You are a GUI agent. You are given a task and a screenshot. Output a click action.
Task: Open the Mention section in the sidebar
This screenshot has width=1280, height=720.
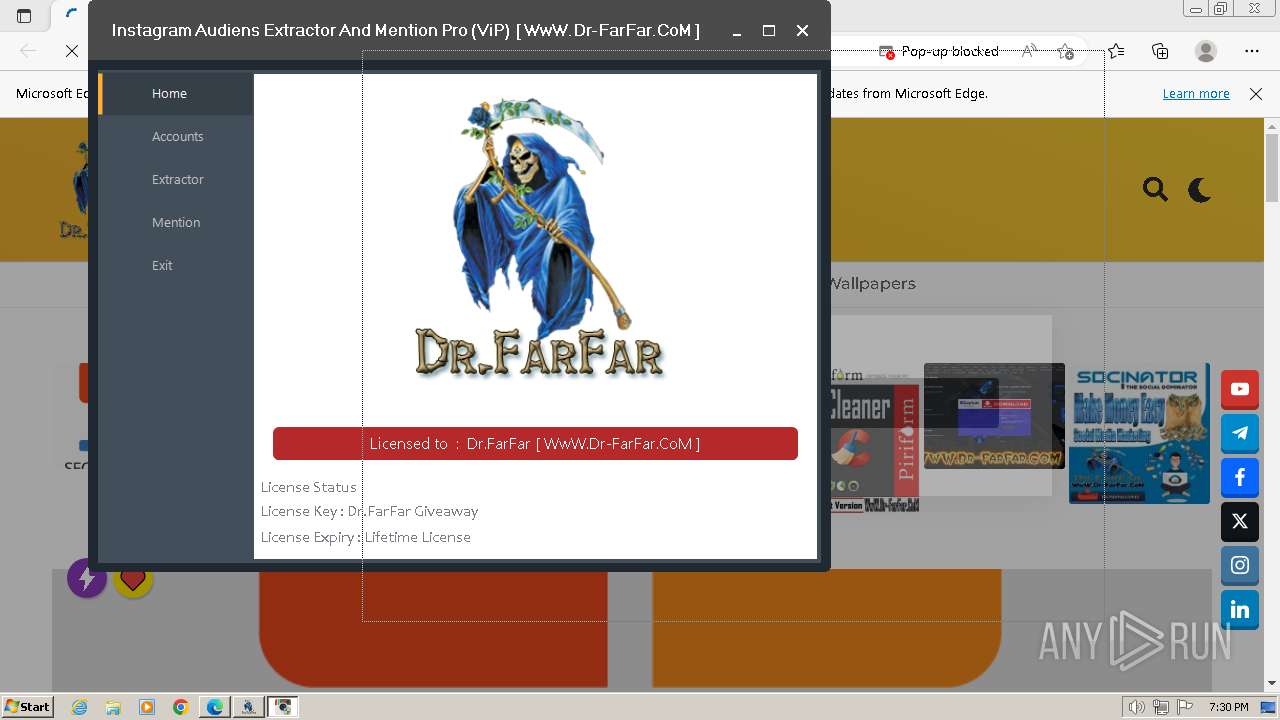pos(176,222)
